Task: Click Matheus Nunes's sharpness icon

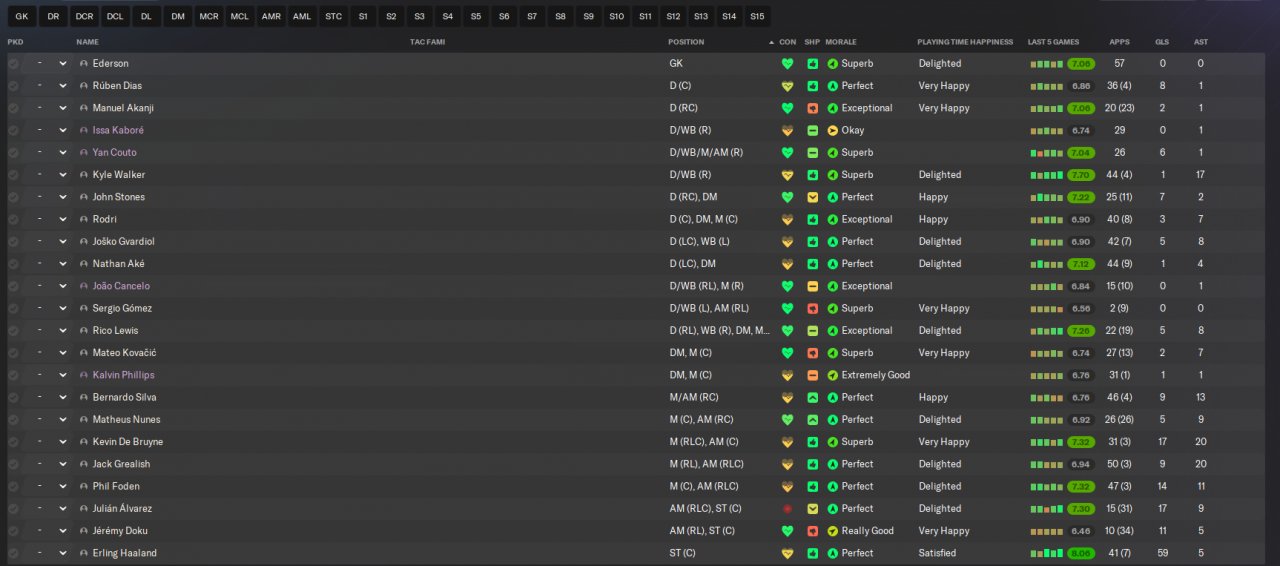Action: (x=813, y=419)
